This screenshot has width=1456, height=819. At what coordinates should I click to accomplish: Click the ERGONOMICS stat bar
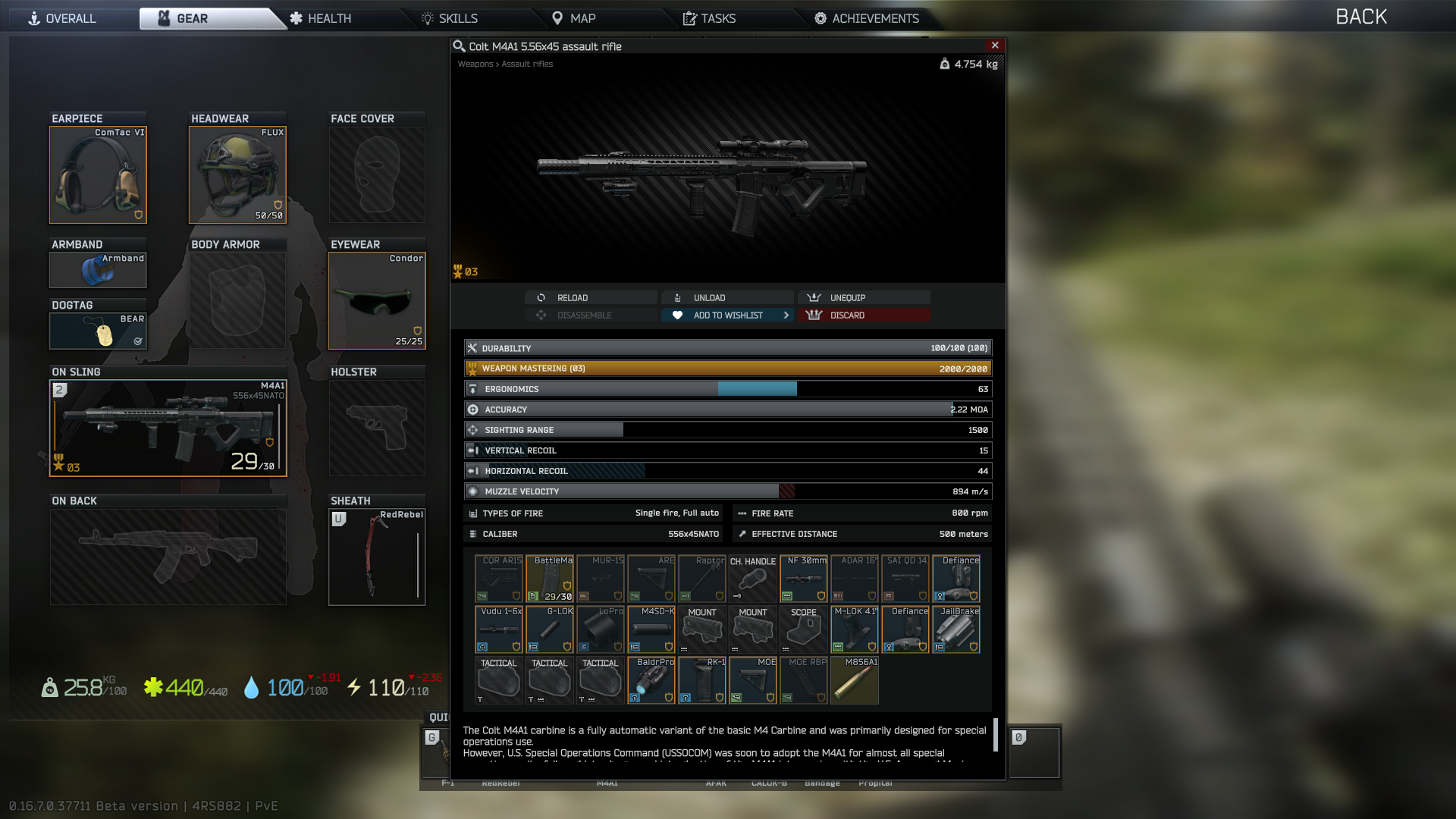pos(728,389)
